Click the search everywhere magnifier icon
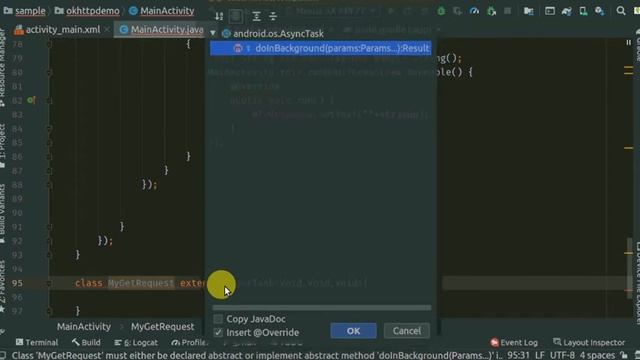This screenshot has height=360, width=640. (x=621, y=11)
